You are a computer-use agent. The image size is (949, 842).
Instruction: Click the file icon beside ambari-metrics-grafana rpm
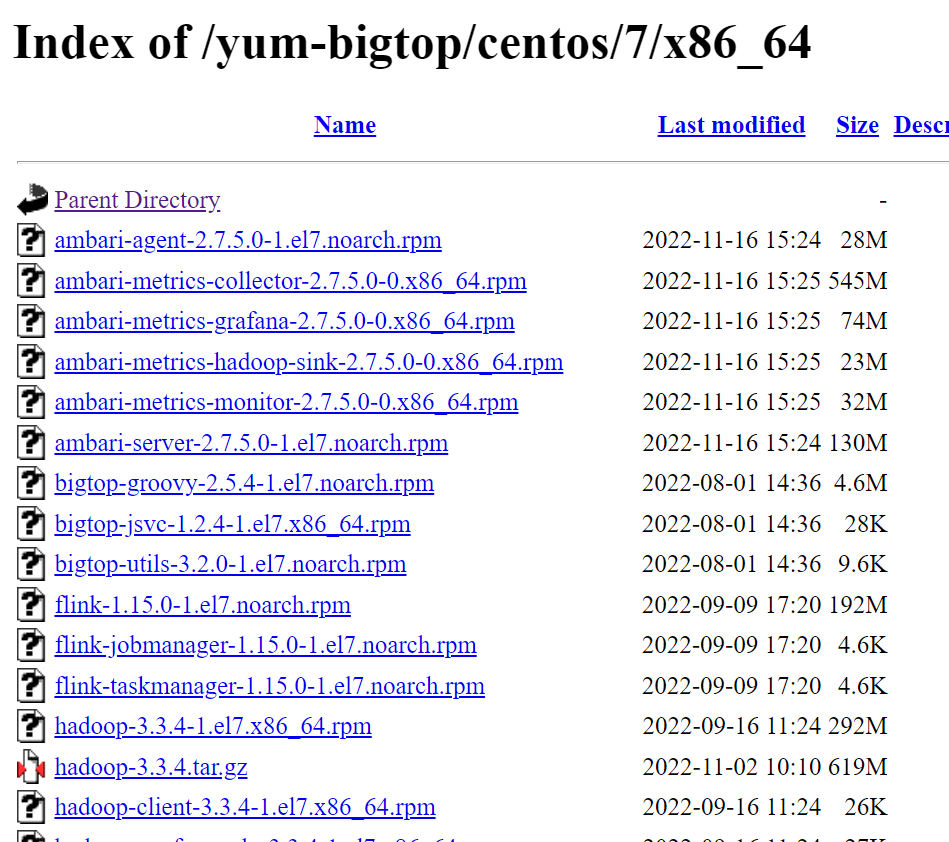(31, 321)
